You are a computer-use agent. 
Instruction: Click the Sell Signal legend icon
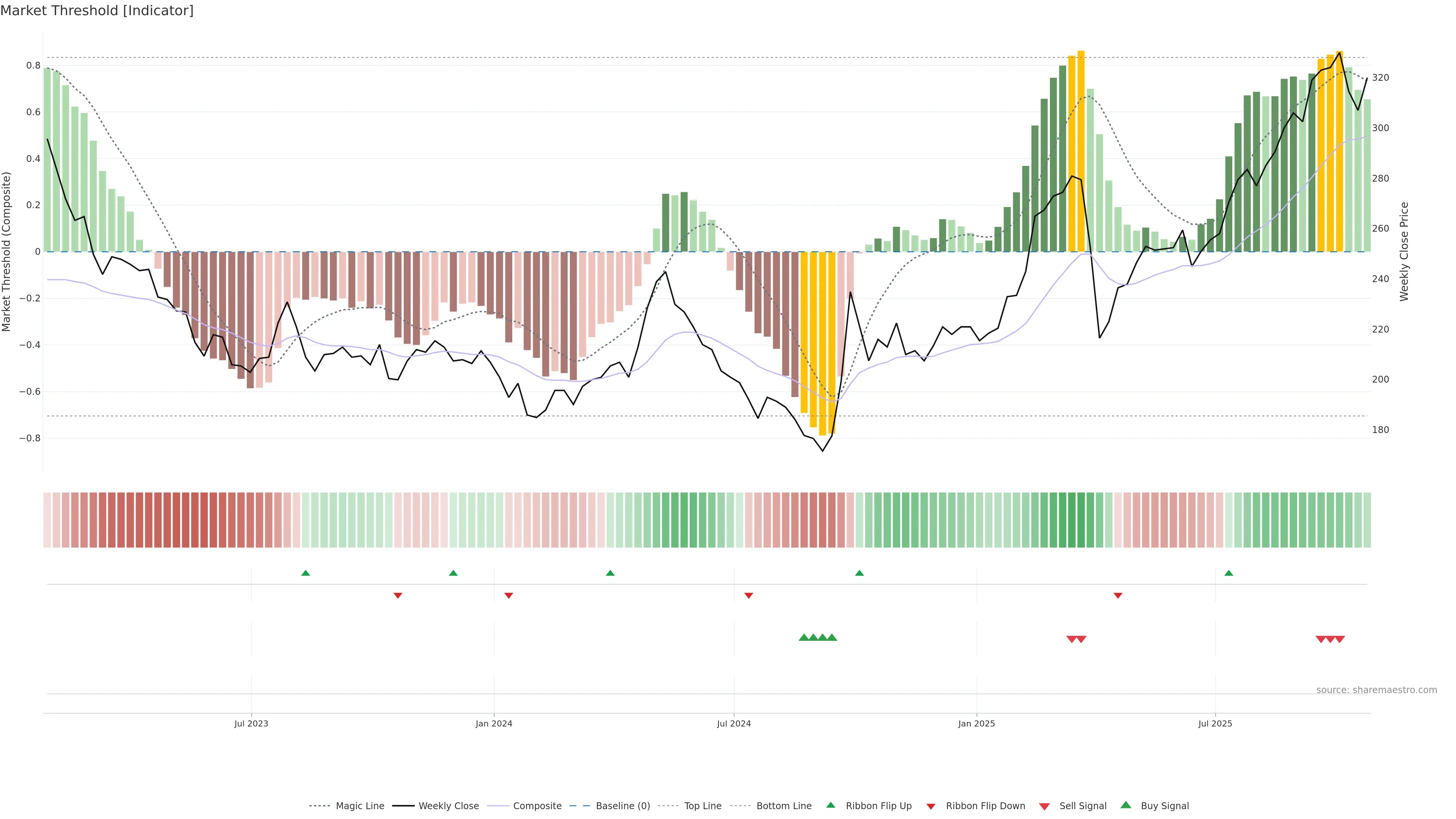1045,806
